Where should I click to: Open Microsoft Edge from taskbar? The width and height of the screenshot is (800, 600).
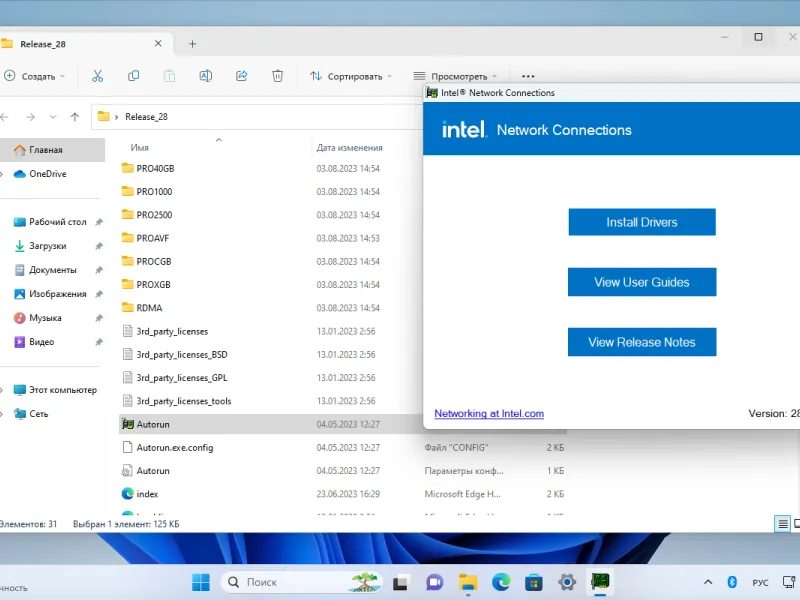tap(501, 582)
